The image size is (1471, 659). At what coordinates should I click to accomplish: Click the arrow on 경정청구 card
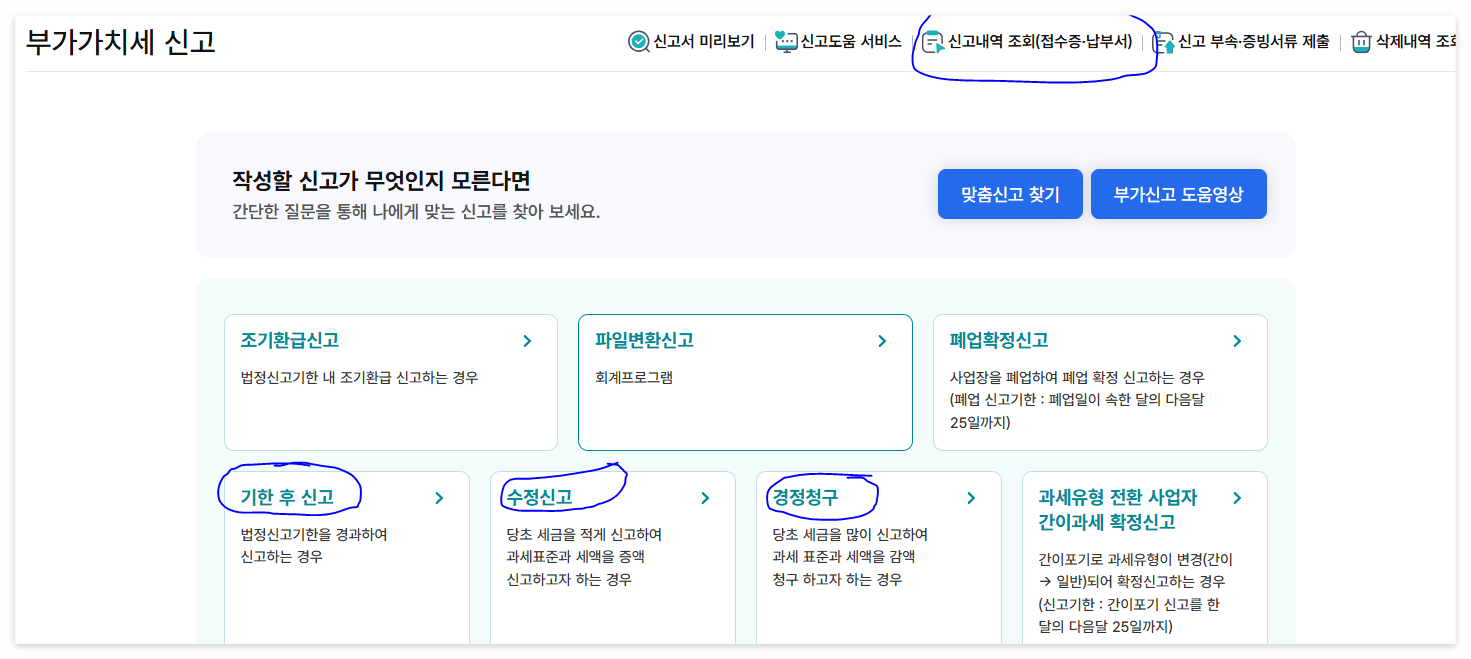pos(971,498)
